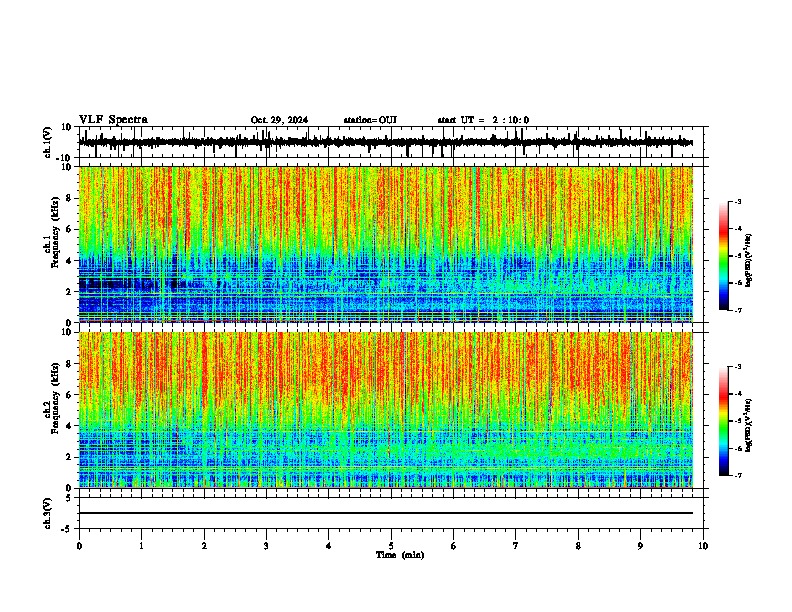This screenshot has height=612, width=792.
Task: Click time axis tick label "3"
Action: click(x=266, y=546)
